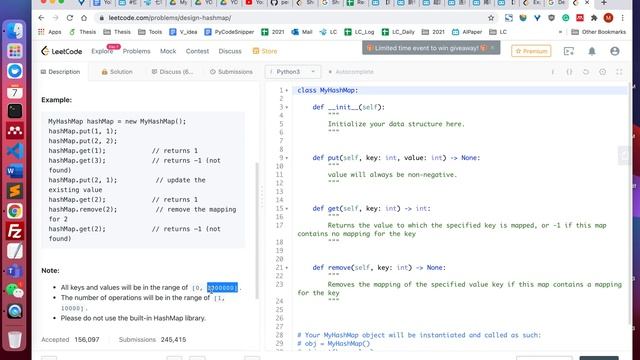Click the description panel scrollbar

[x=257, y=231]
